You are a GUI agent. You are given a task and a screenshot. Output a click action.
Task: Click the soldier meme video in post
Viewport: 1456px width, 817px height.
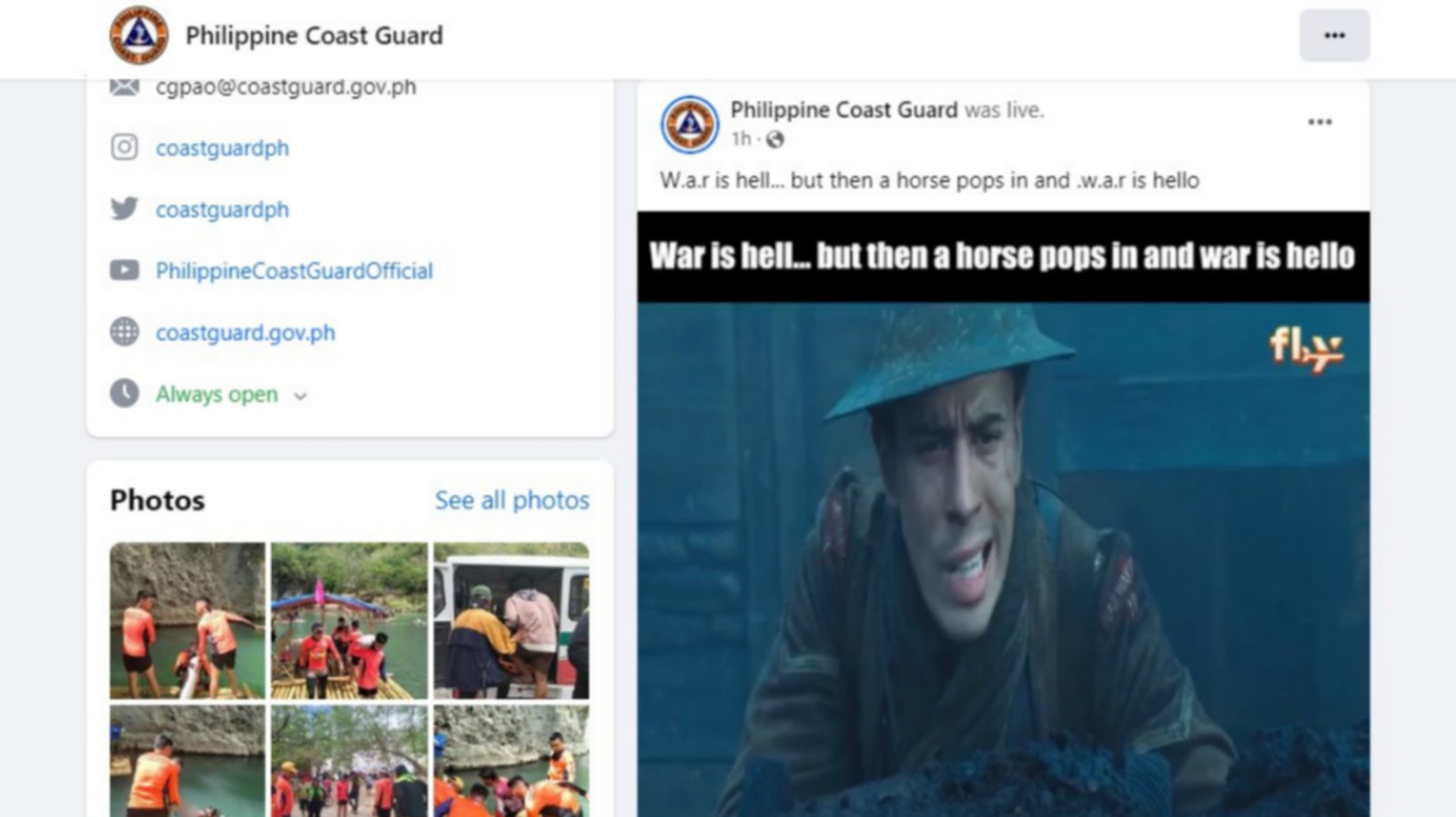(x=1003, y=514)
